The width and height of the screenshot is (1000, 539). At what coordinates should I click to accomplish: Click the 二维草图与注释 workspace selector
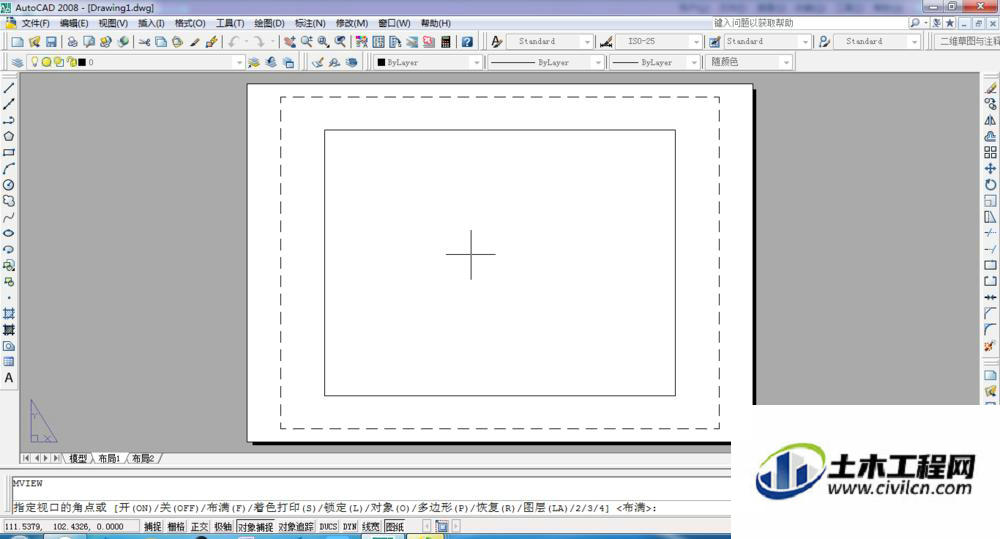click(x=969, y=41)
